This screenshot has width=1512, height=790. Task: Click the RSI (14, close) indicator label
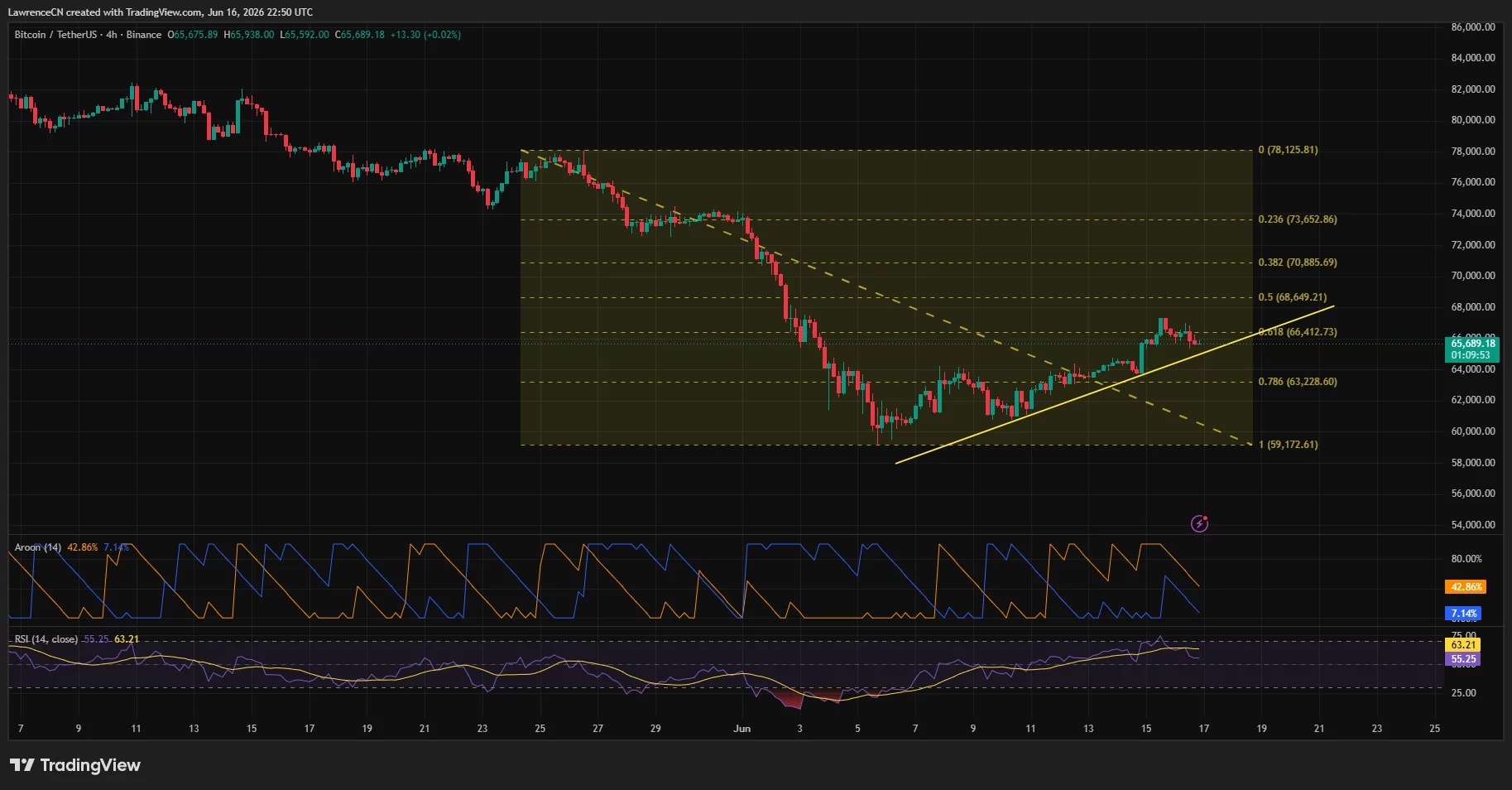point(46,639)
